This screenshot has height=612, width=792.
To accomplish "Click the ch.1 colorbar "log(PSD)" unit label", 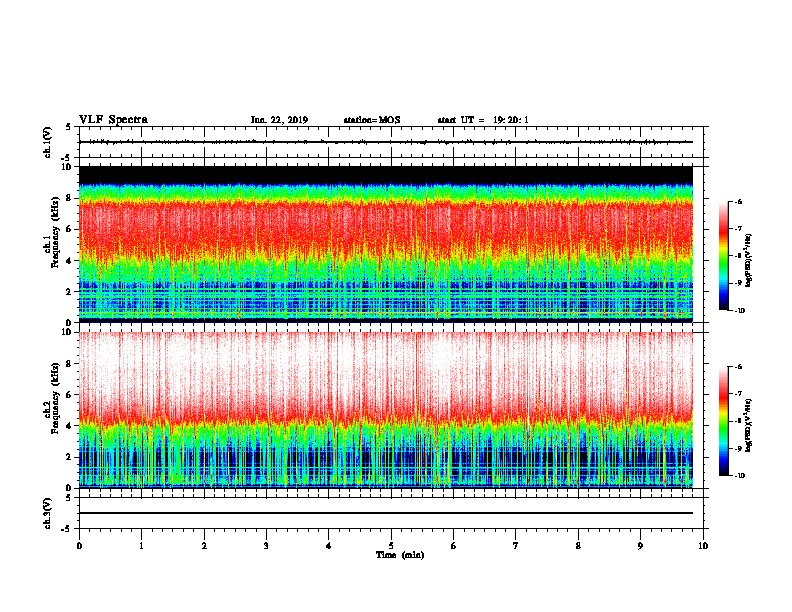I will [x=749, y=261].
